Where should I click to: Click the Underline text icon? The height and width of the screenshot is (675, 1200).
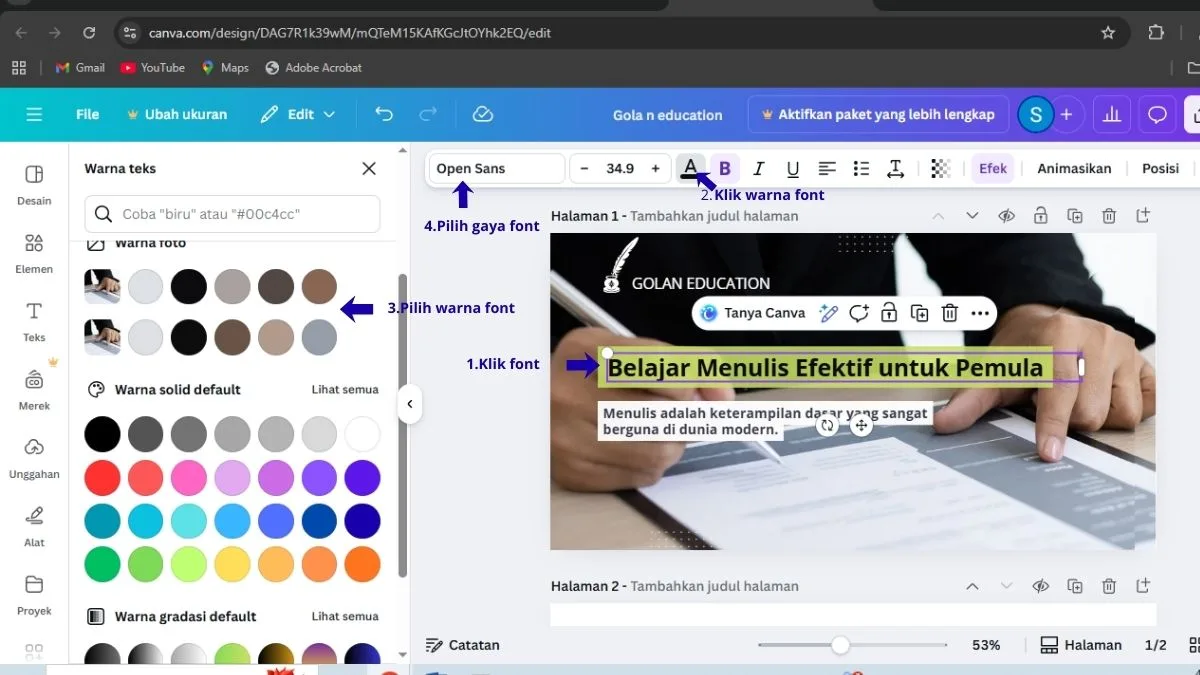click(792, 169)
